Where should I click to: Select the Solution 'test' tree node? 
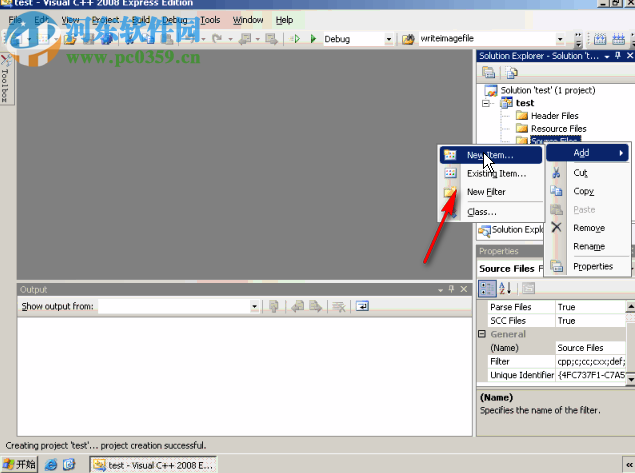pyautogui.click(x=548, y=90)
